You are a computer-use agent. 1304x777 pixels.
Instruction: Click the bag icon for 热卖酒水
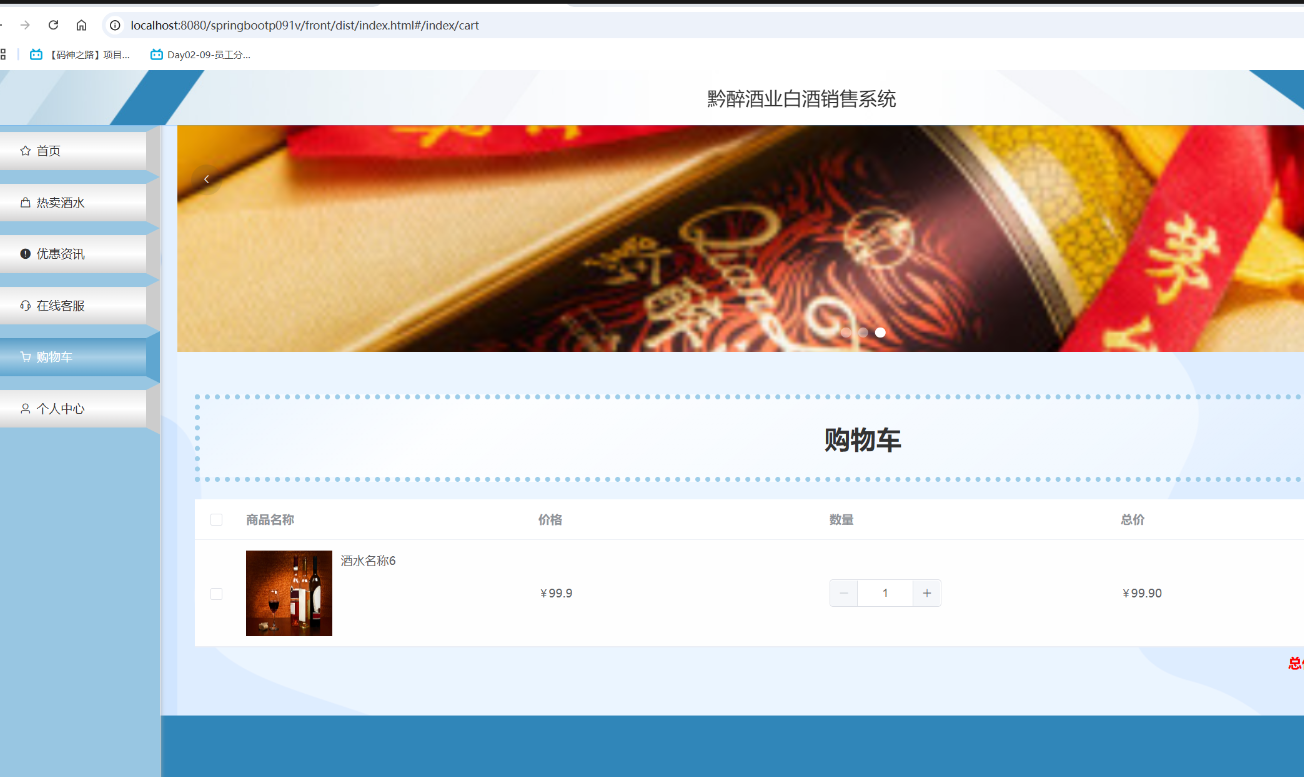tap(25, 203)
